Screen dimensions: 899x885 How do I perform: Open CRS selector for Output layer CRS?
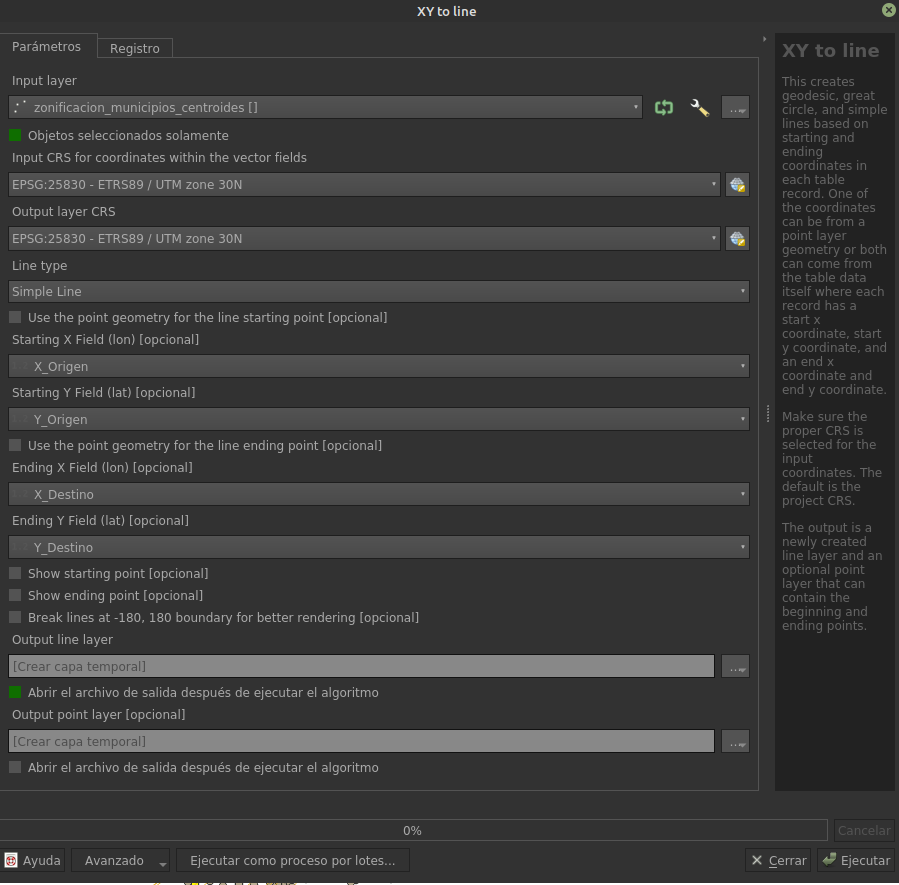point(737,238)
